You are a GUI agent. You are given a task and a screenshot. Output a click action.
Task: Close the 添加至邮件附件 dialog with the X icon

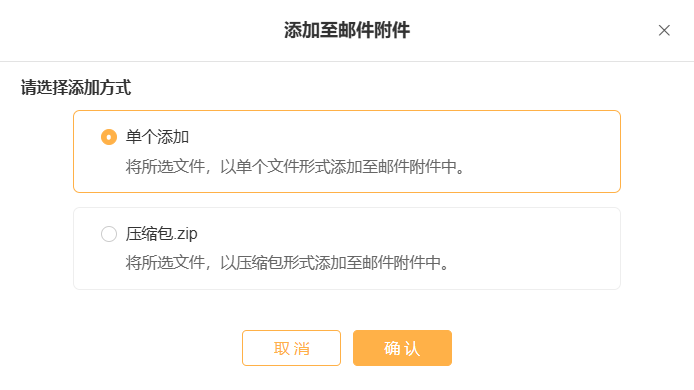tap(664, 30)
